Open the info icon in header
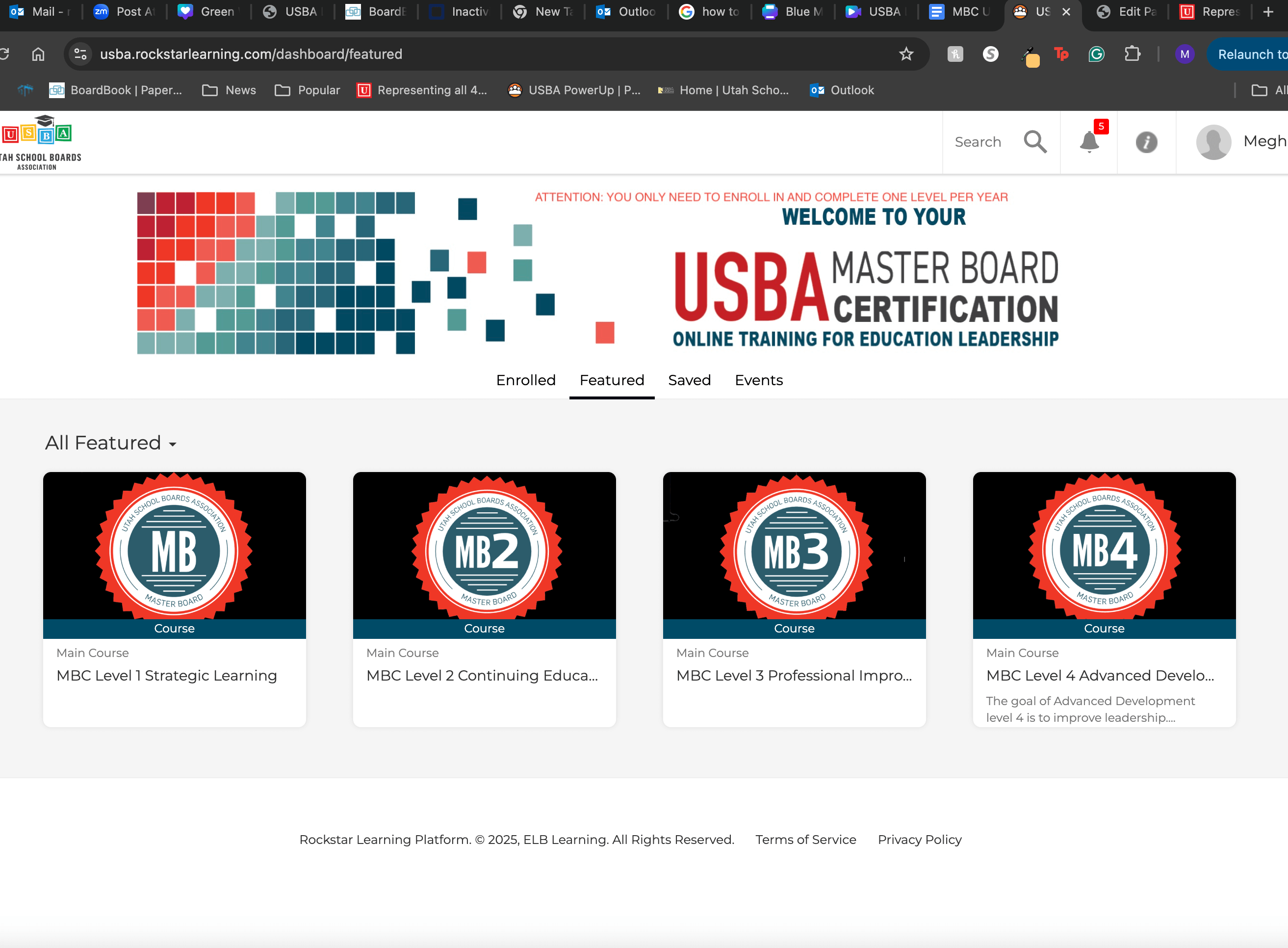The height and width of the screenshot is (948, 1288). pyautogui.click(x=1146, y=142)
